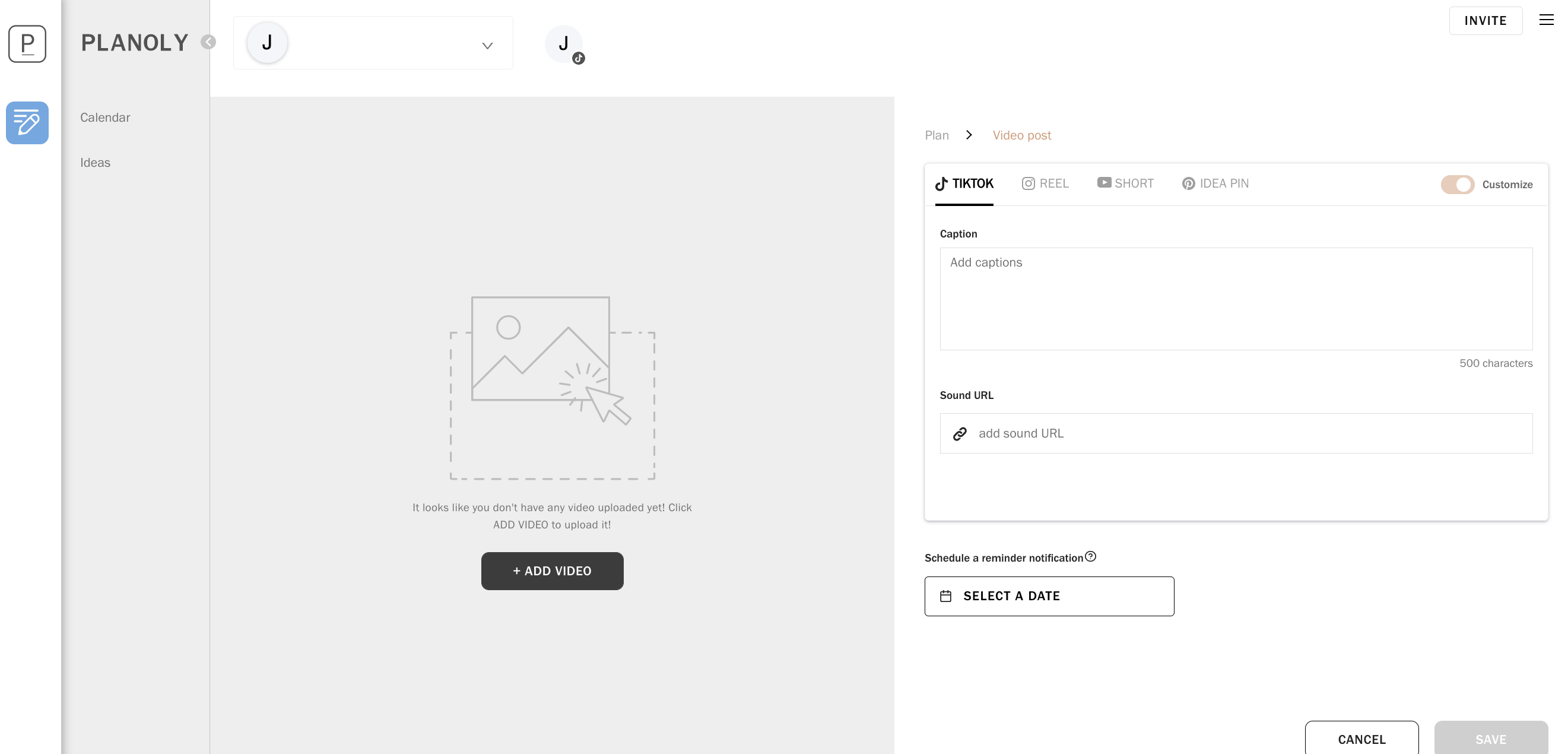Click the INVITE button
Viewport: 1568px width, 754px height.
(1486, 21)
